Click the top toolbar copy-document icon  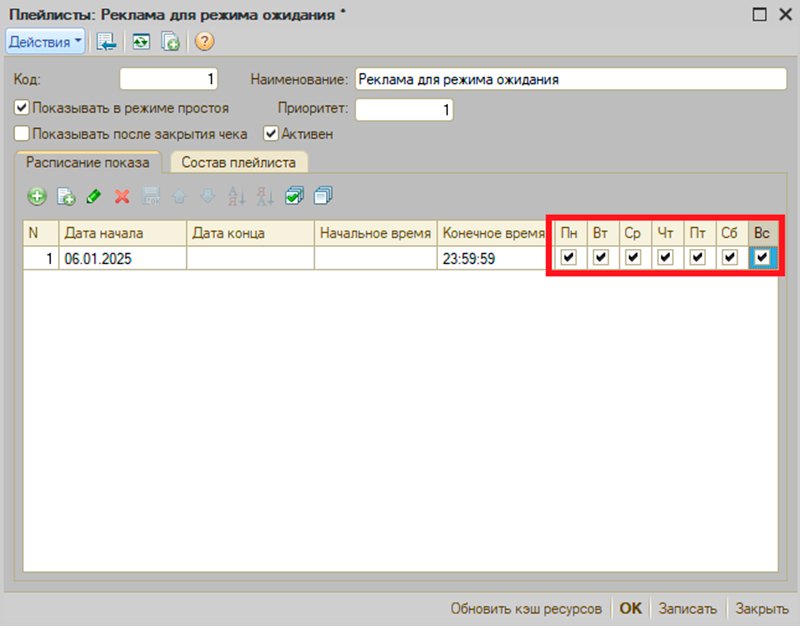click(x=170, y=42)
